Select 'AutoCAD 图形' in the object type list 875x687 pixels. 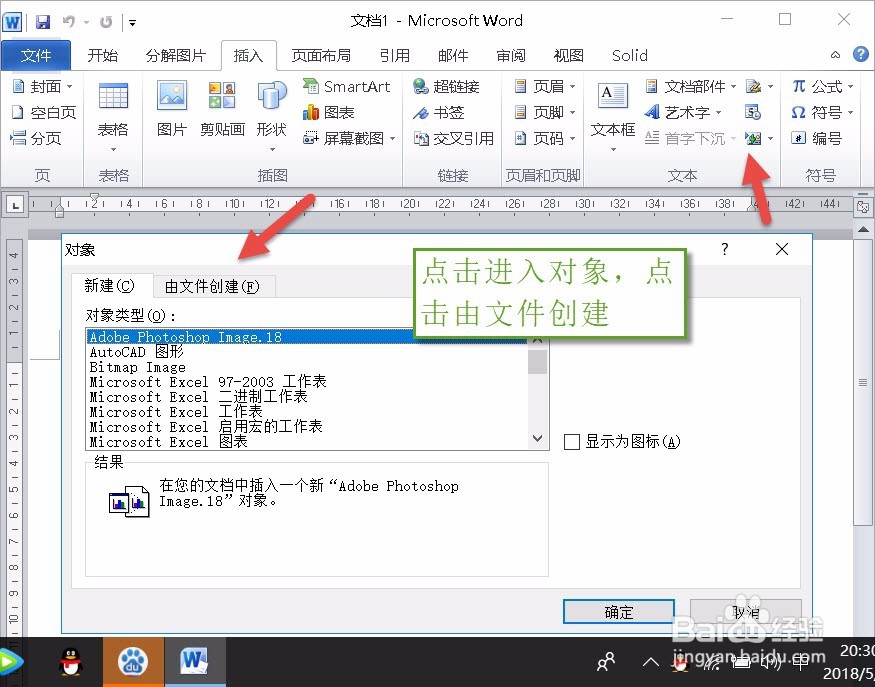(307, 352)
